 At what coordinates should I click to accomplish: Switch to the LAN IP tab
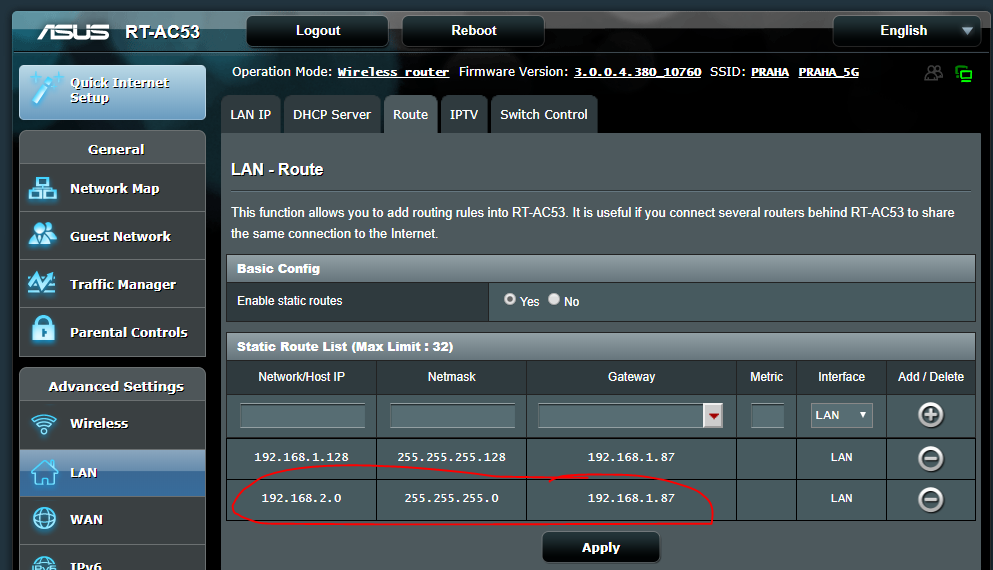pyautogui.click(x=251, y=115)
